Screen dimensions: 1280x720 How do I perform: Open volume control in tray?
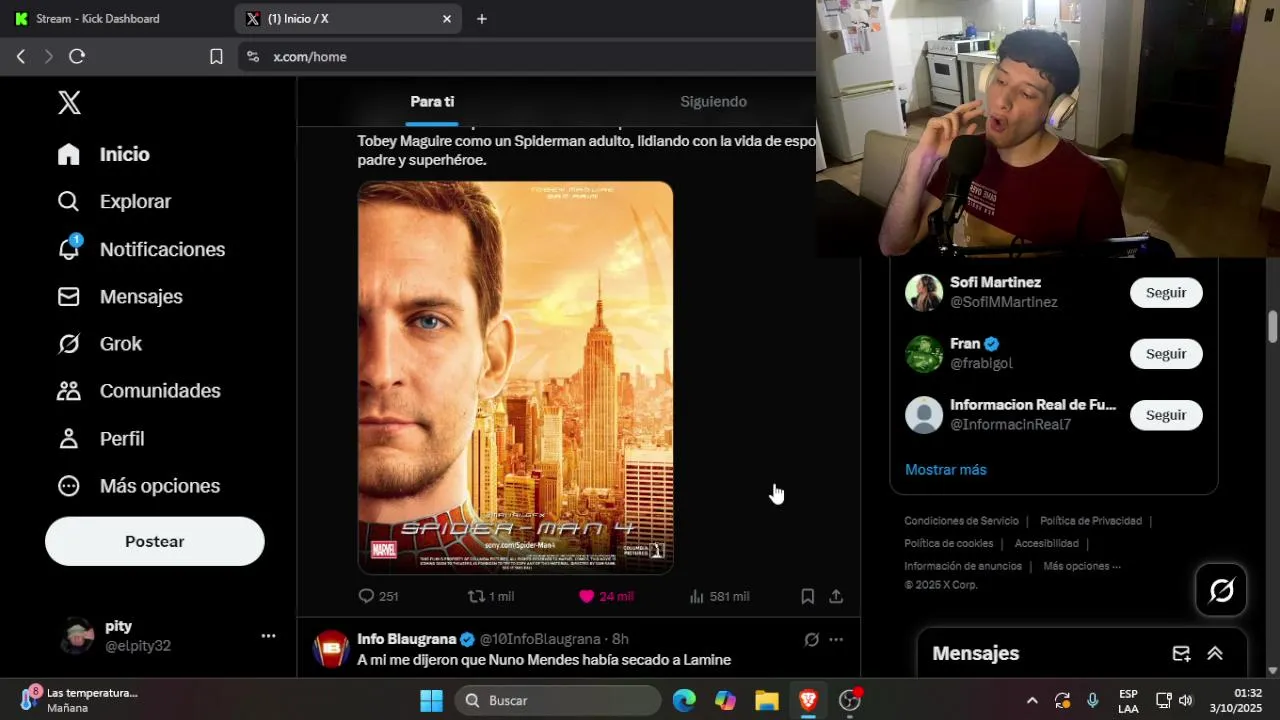click(x=1186, y=700)
